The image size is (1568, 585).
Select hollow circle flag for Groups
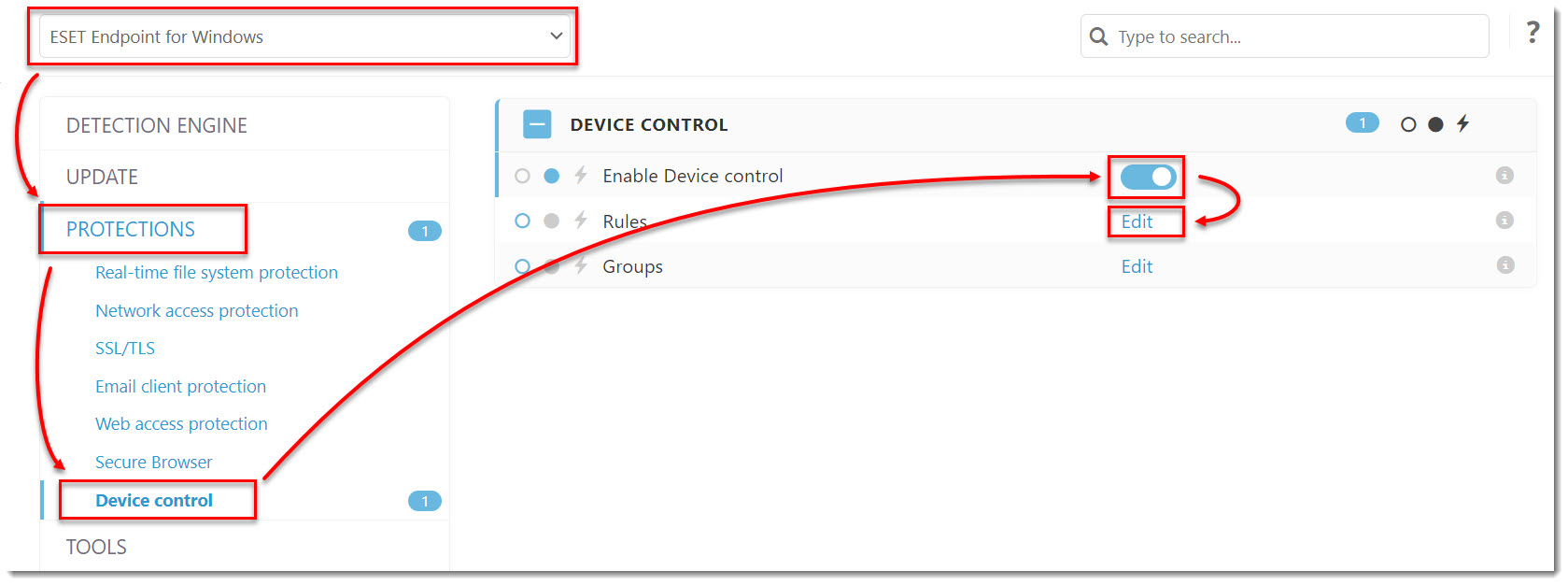pyautogui.click(x=522, y=266)
